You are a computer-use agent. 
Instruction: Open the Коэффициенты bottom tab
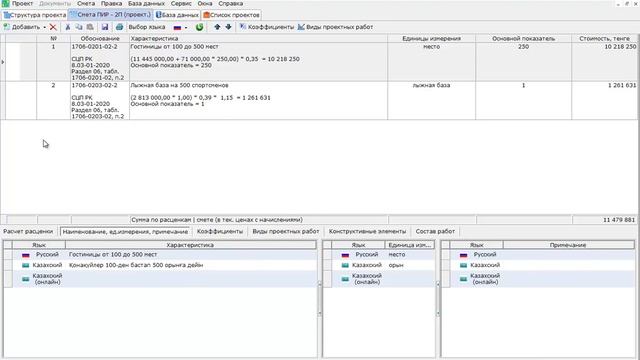point(220,231)
